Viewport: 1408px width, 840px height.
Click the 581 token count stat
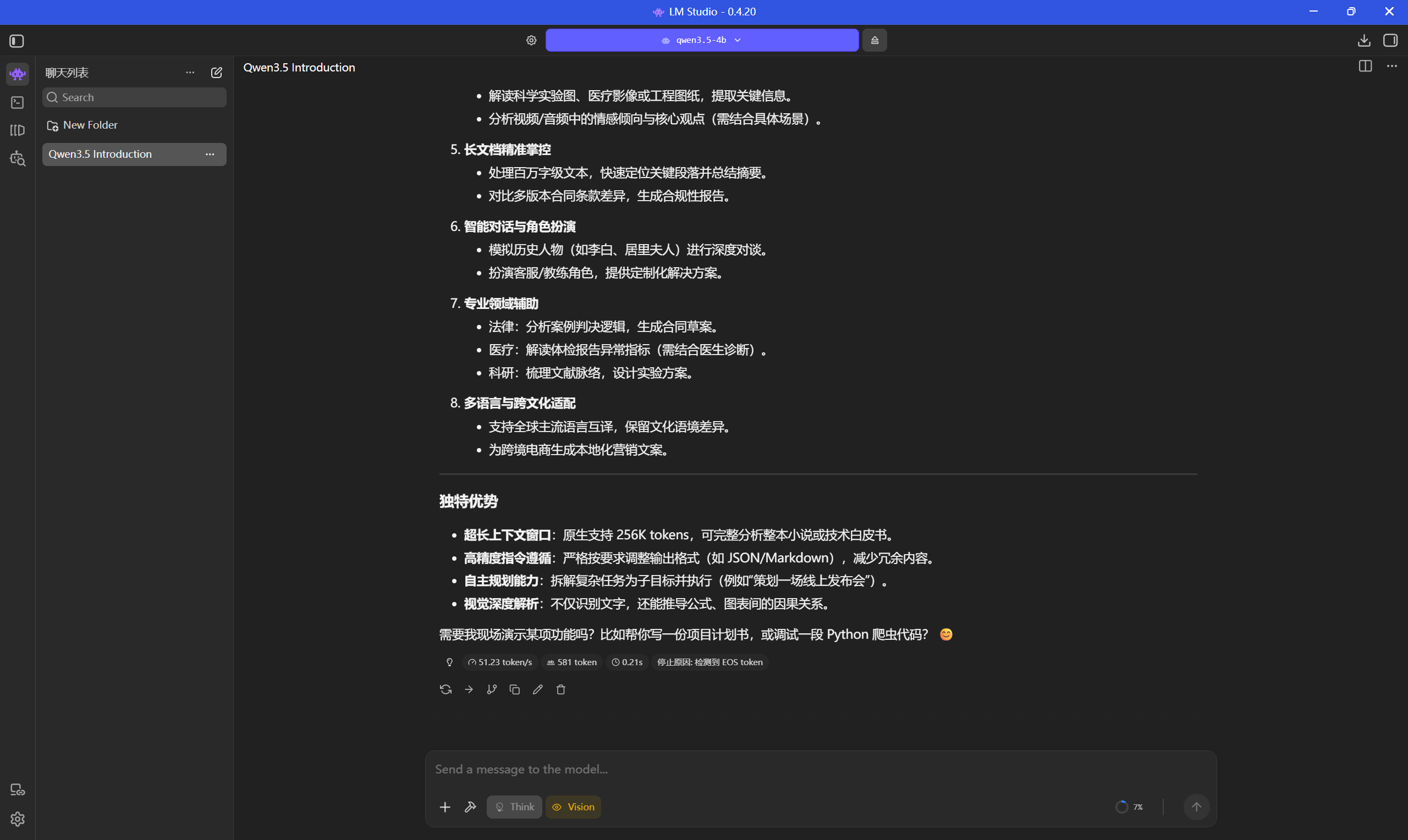pyautogui.click(x=572, y=662)
